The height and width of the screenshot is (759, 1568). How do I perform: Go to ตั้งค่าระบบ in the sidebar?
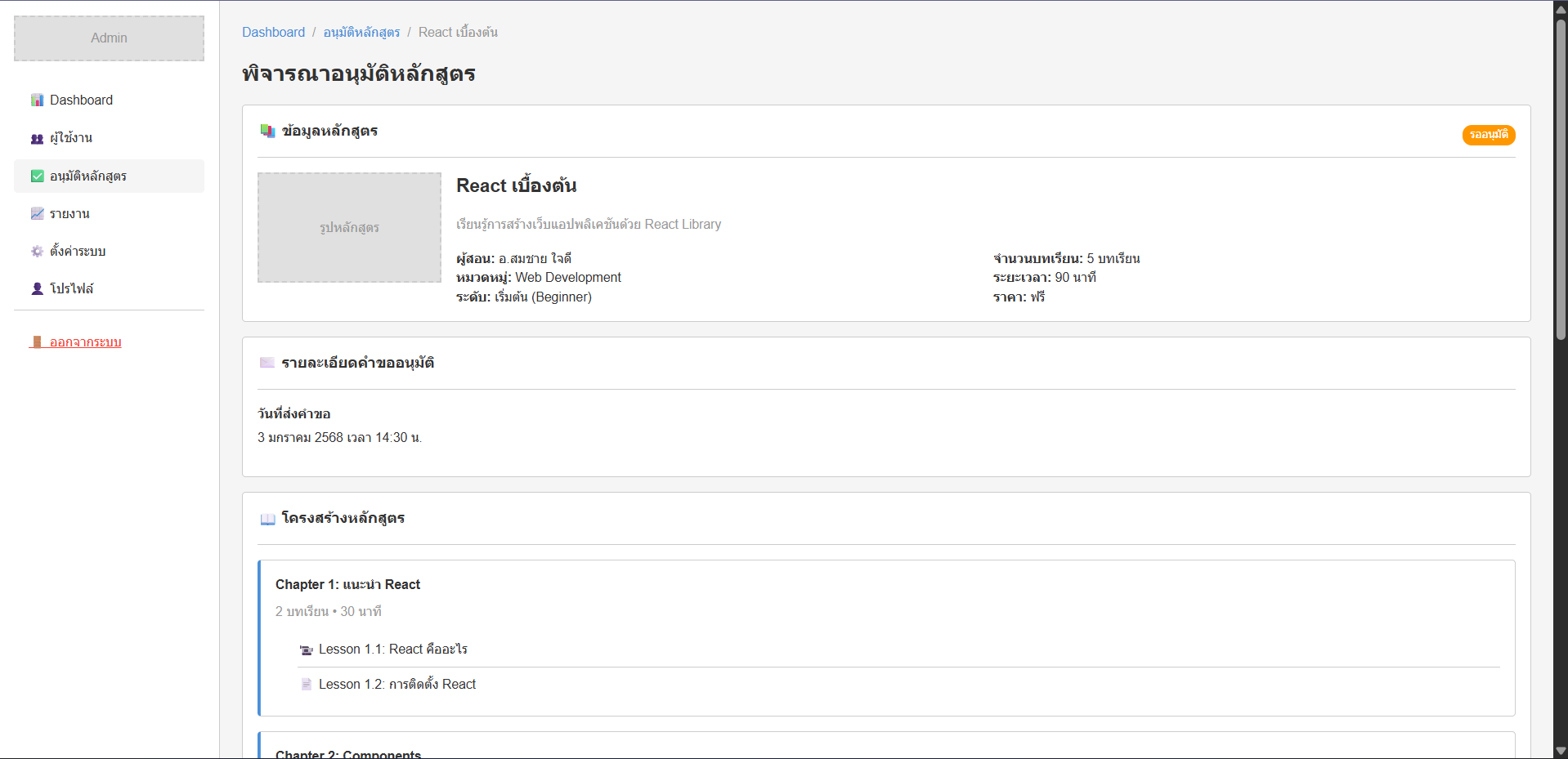[78, 252]
